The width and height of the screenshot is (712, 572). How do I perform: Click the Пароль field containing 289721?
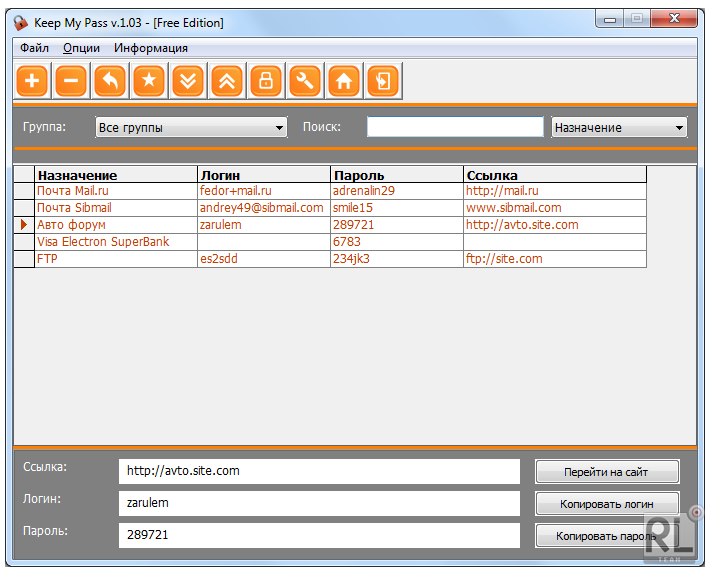(319, 535)
